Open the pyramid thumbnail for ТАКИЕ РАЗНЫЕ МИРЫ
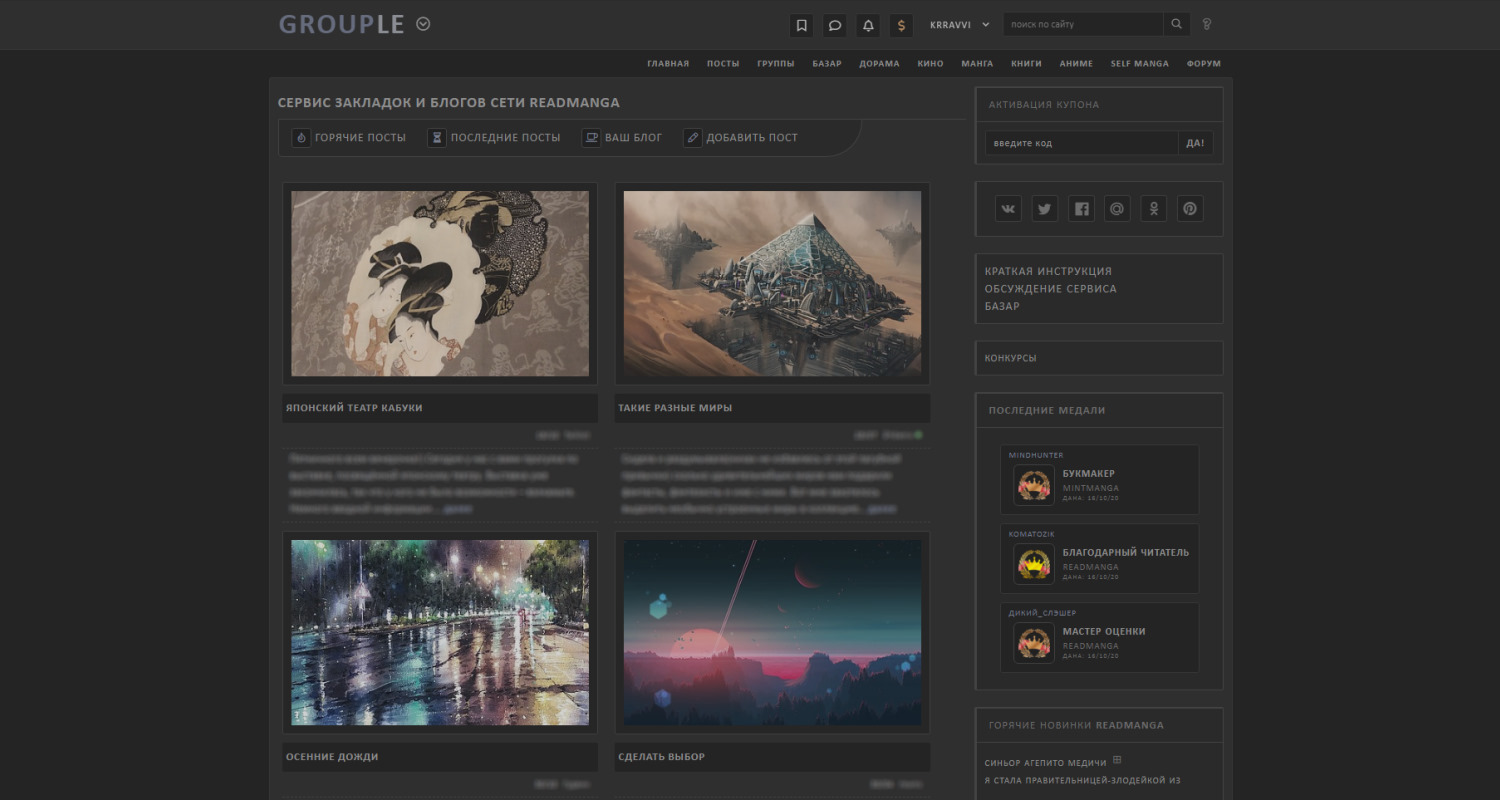The width and height of the screenshot is (1500, 800). pos(772,284)
